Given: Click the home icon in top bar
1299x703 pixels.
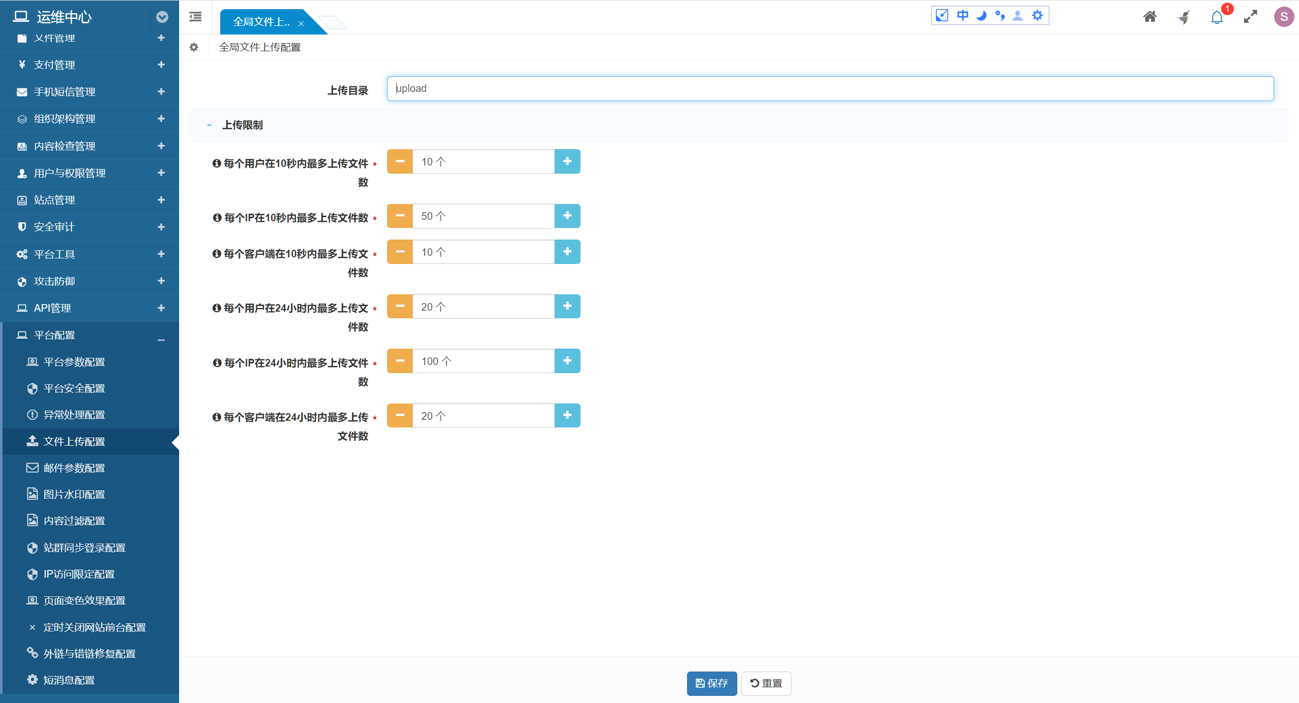Looking at the screenshot, I should click(x=1150, y=17).
